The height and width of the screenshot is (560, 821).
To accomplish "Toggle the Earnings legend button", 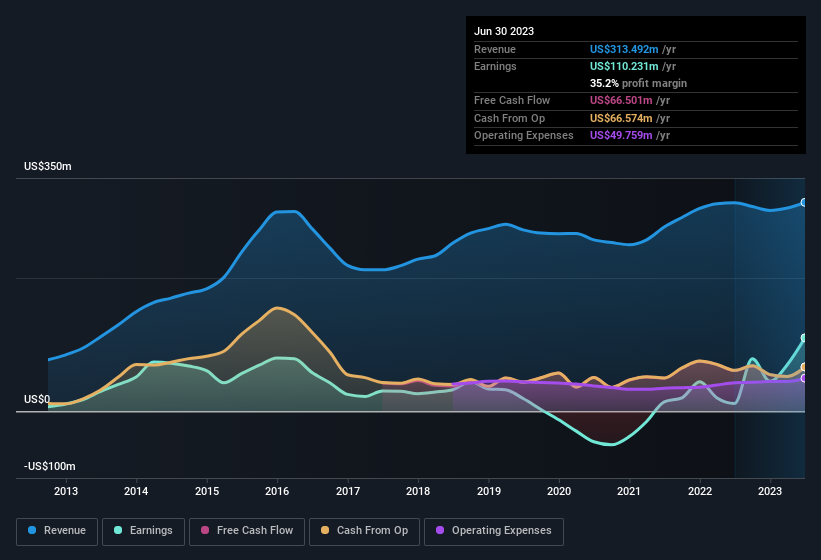I will [143, 531].
